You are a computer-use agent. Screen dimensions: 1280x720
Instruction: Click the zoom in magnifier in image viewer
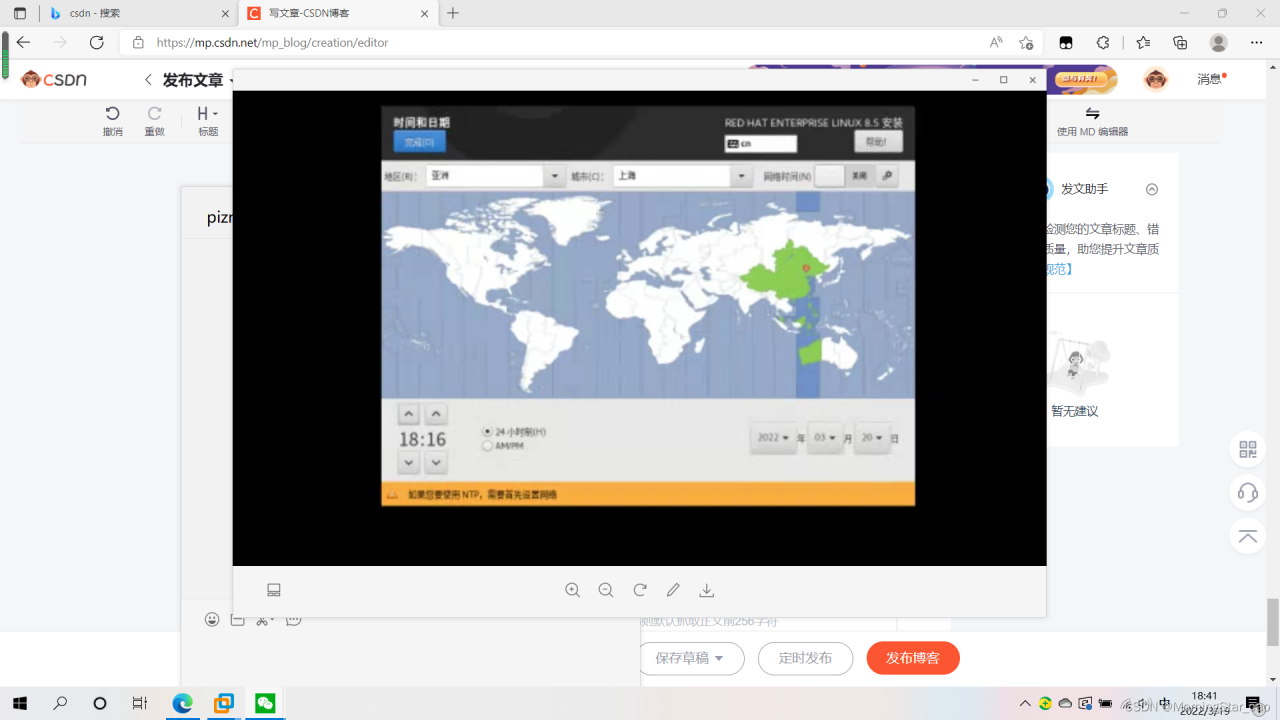click(x=572, y=590)
